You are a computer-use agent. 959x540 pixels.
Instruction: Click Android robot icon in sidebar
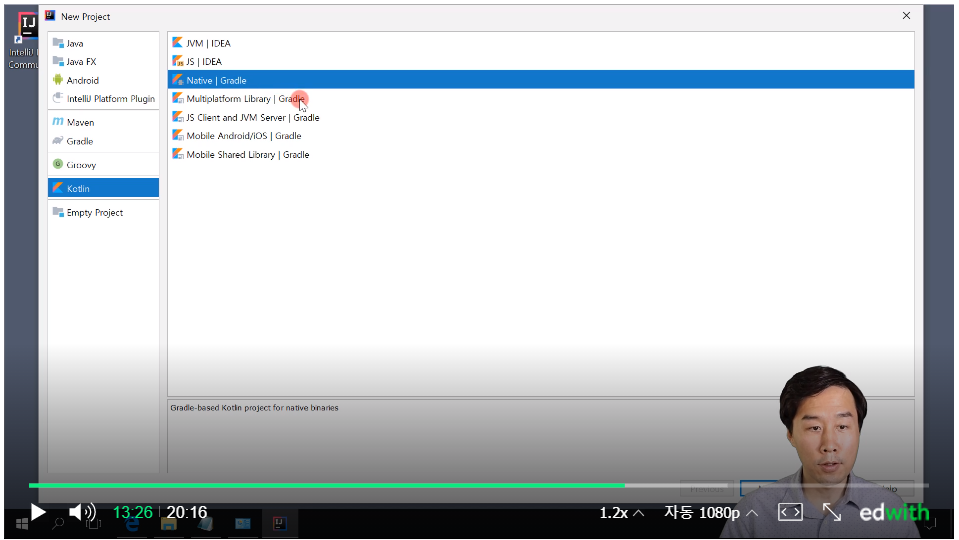tap(58, 80)
